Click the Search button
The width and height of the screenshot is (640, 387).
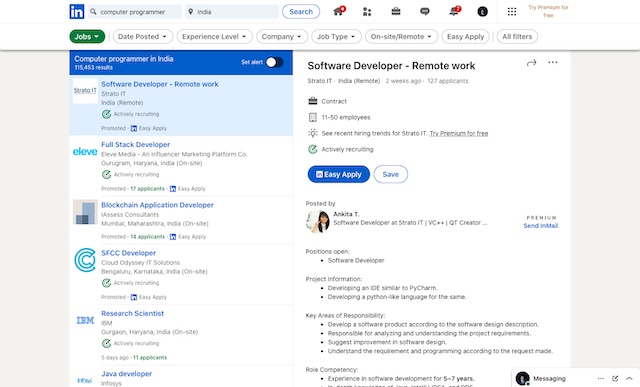301,11
